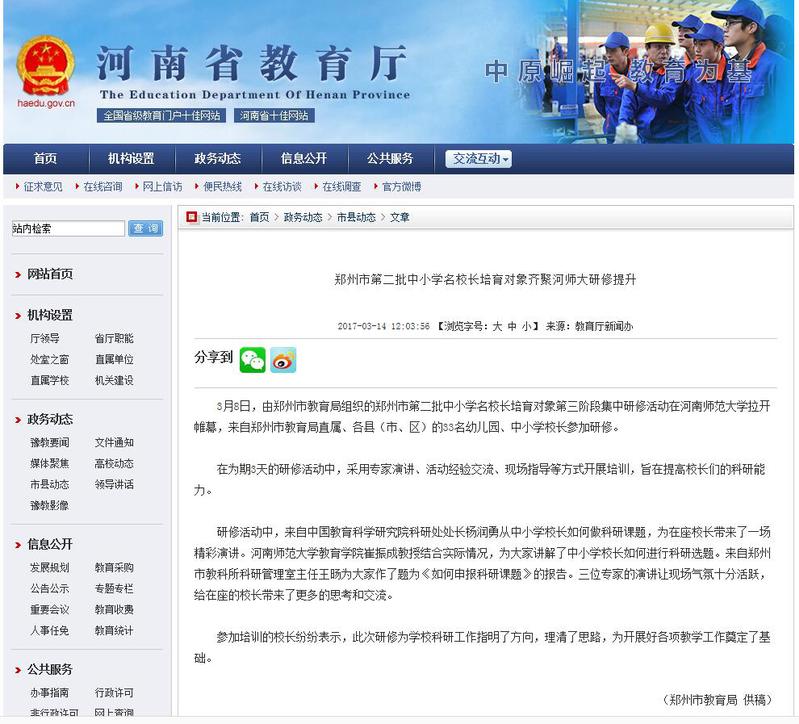799x724 pixels.
Task: Expand the 交流互动 dropdown in navigation bar
Action: (x=480, y=159)
